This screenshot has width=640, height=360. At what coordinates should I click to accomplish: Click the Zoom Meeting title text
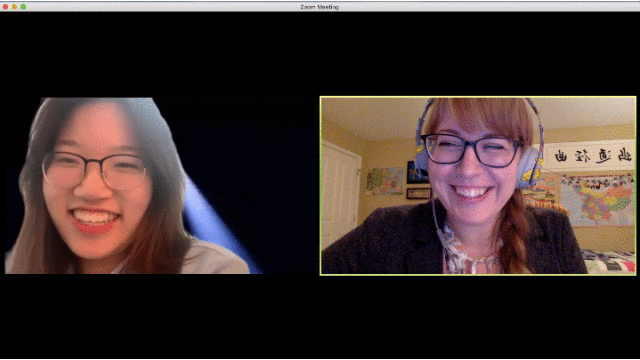click(320, 7)
